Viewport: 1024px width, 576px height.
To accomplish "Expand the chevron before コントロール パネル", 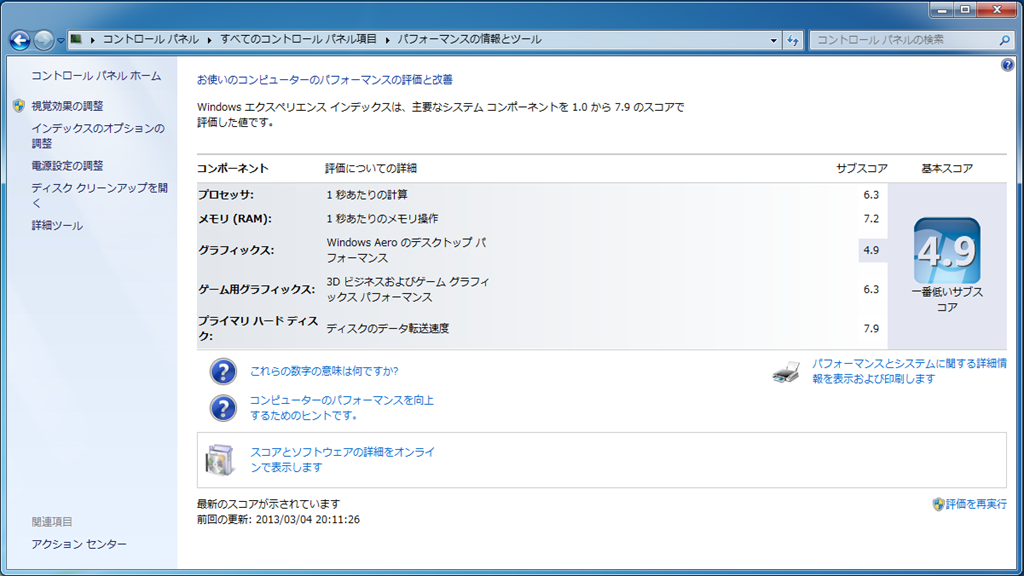I will coord(93,40).
